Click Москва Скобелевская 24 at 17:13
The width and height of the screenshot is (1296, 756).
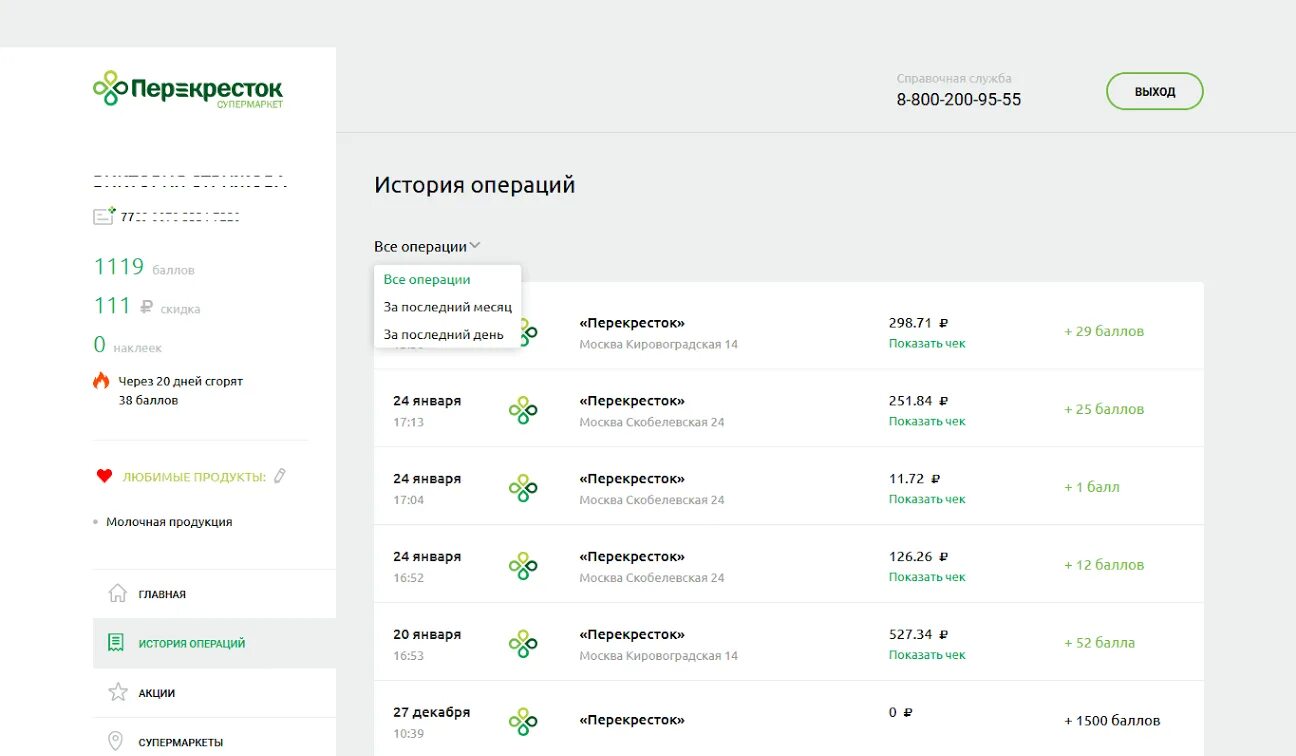pos(652,422)
